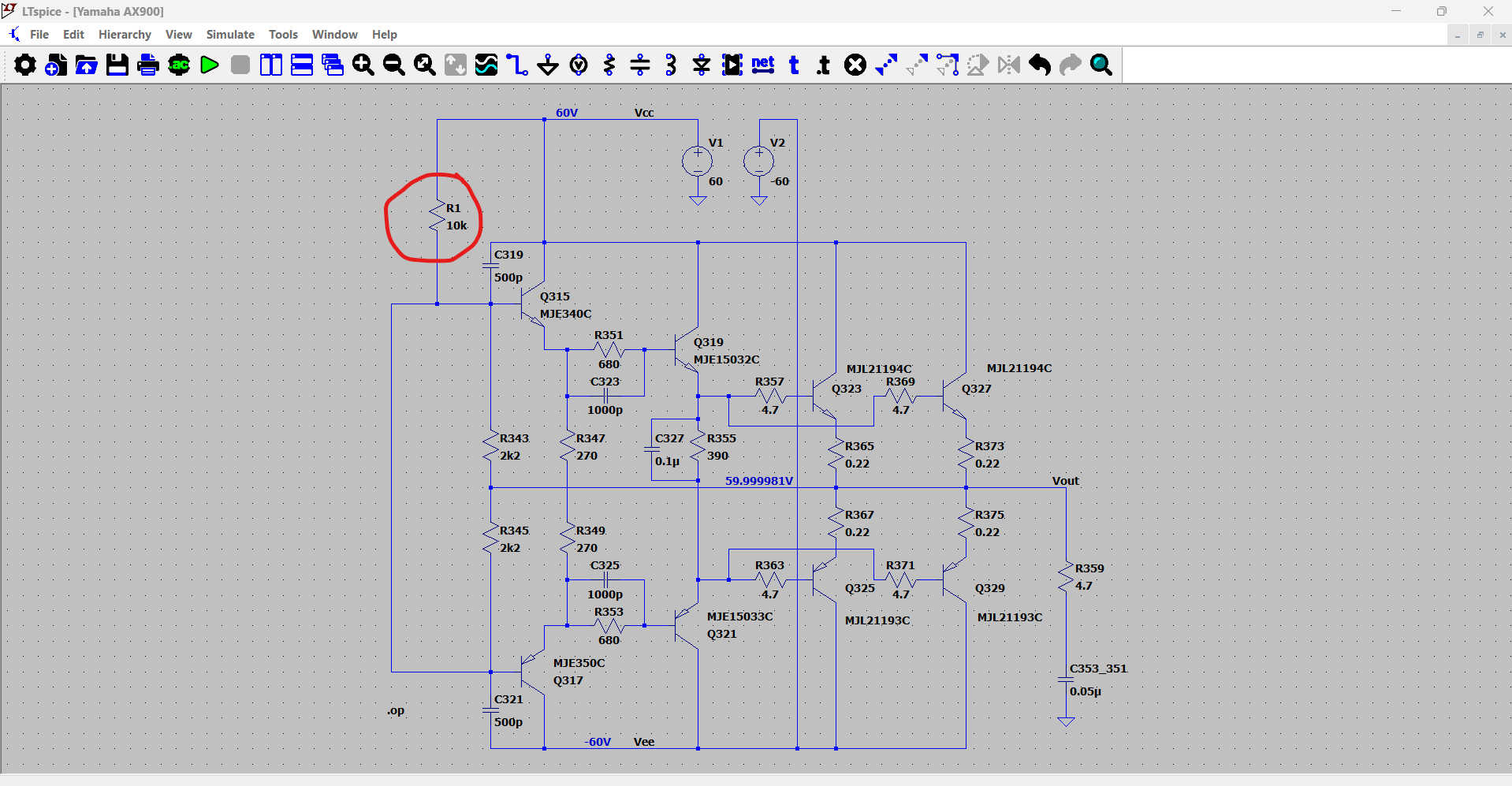
Task: Place a ground symbol
Action: pyautogui.click(x=548, y=65)
